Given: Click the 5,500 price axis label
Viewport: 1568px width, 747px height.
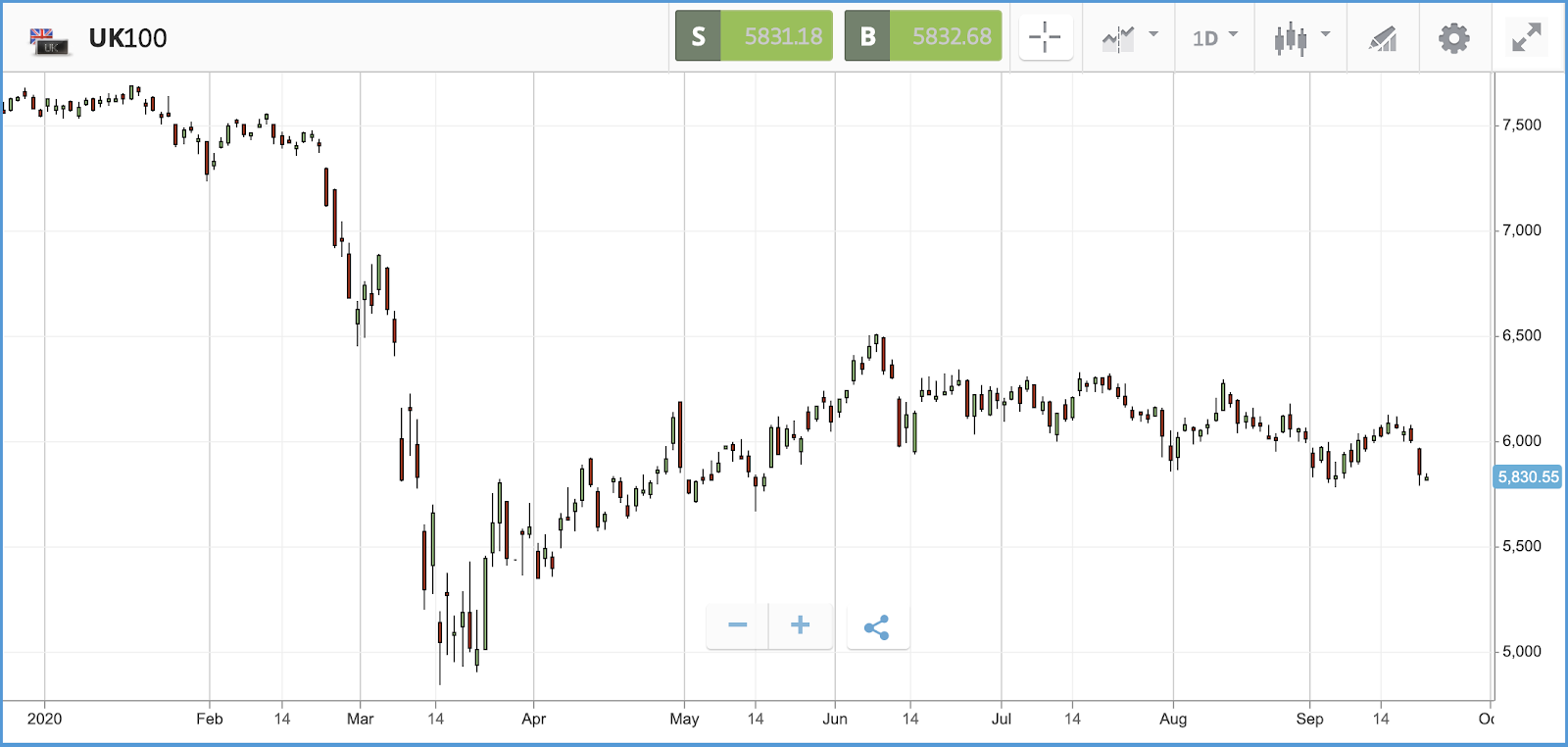Looking at the screenshot, I should click(x=1522, y=547).
